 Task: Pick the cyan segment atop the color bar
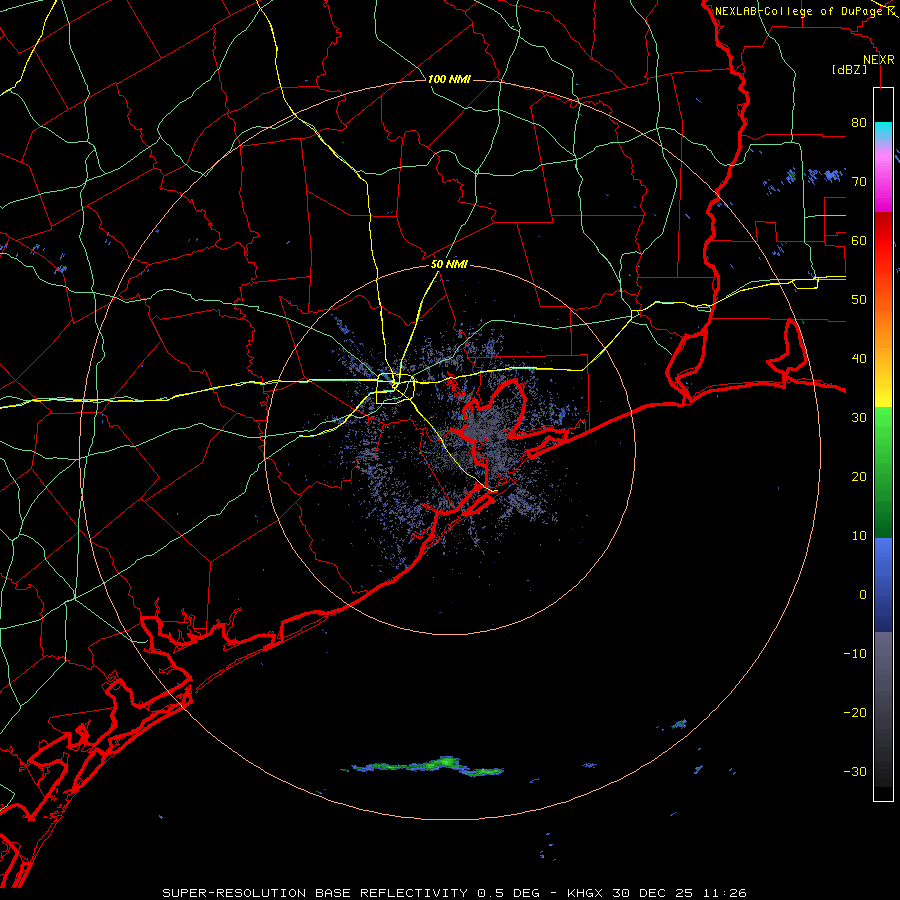coord(883,132)
